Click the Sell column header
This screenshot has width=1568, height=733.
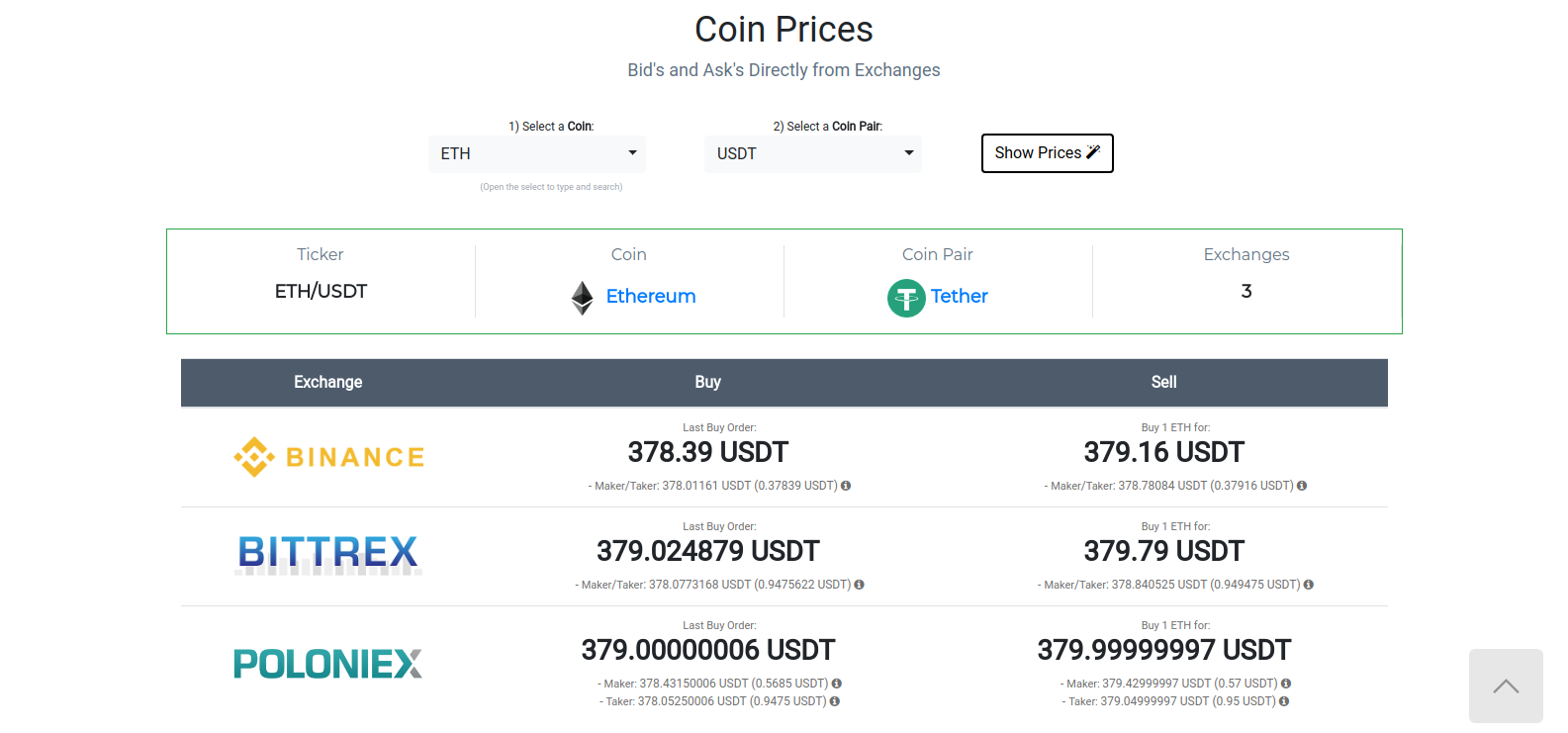pyautogui.click(x=1164, y=382)
